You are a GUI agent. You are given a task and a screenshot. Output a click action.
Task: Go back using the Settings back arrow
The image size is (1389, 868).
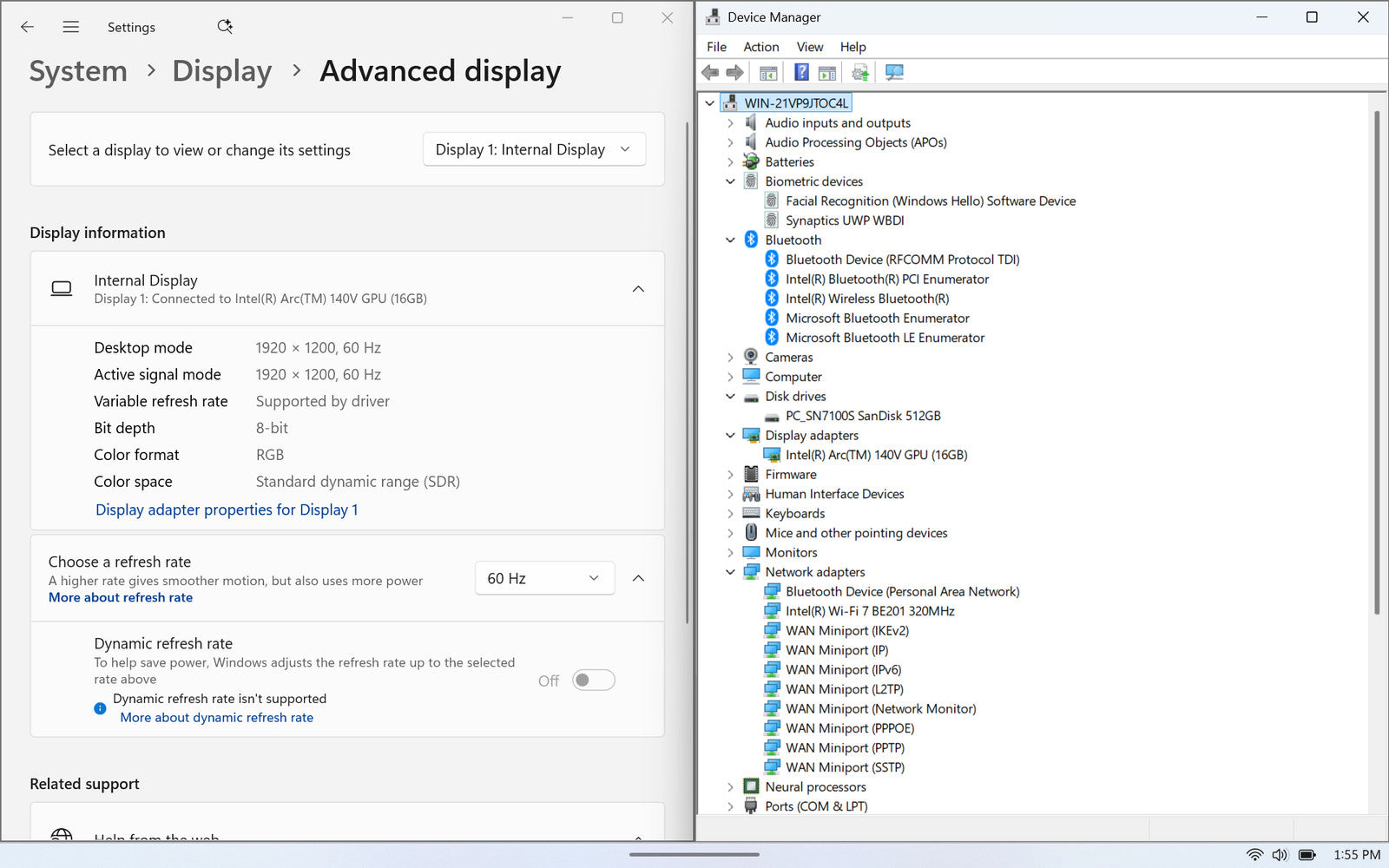[x=28, y=27]
